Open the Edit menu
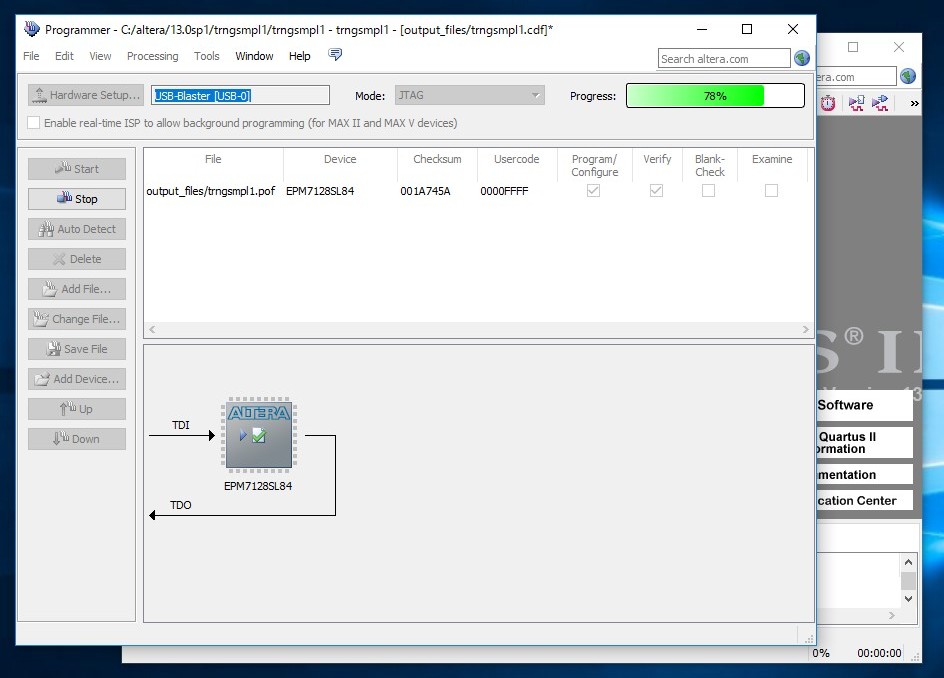The height and width of the screenshot is (678, 944). click(64, 56)
